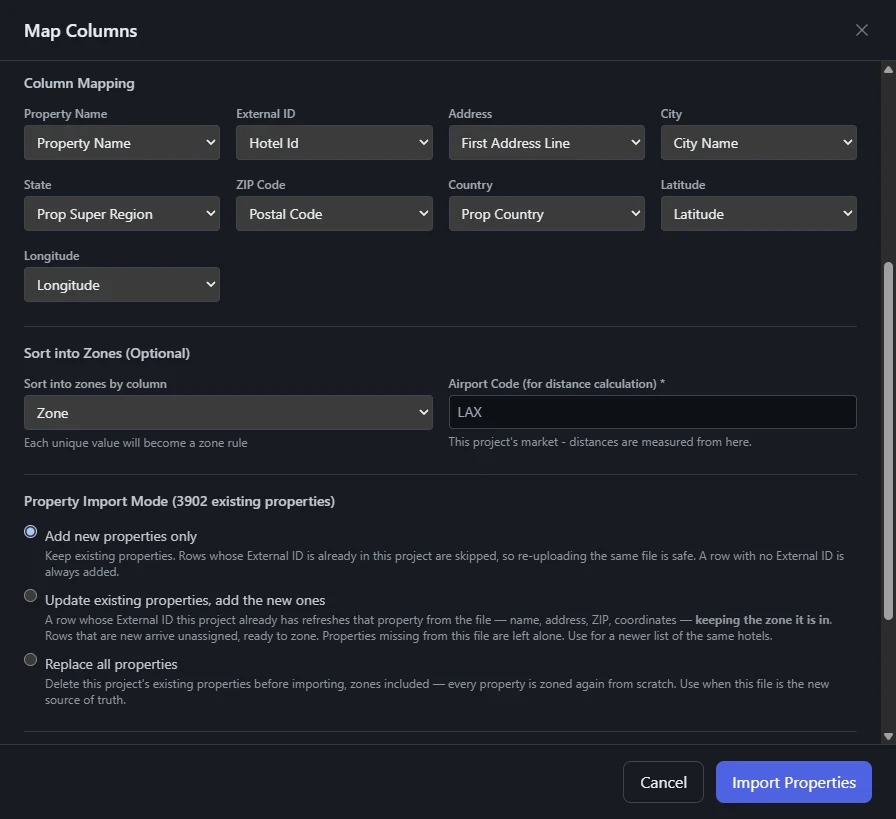The image size is (896, 819).
Task: Click the Property Import Mode heading text
Action: tap(179, 501)
